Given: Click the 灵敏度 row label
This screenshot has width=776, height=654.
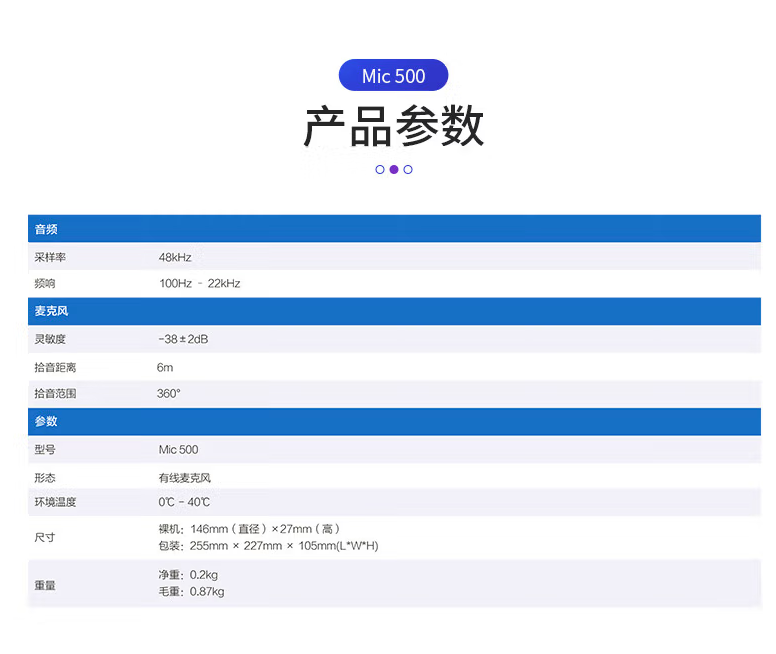Looking at the screenshot, I should click(50, 339).
